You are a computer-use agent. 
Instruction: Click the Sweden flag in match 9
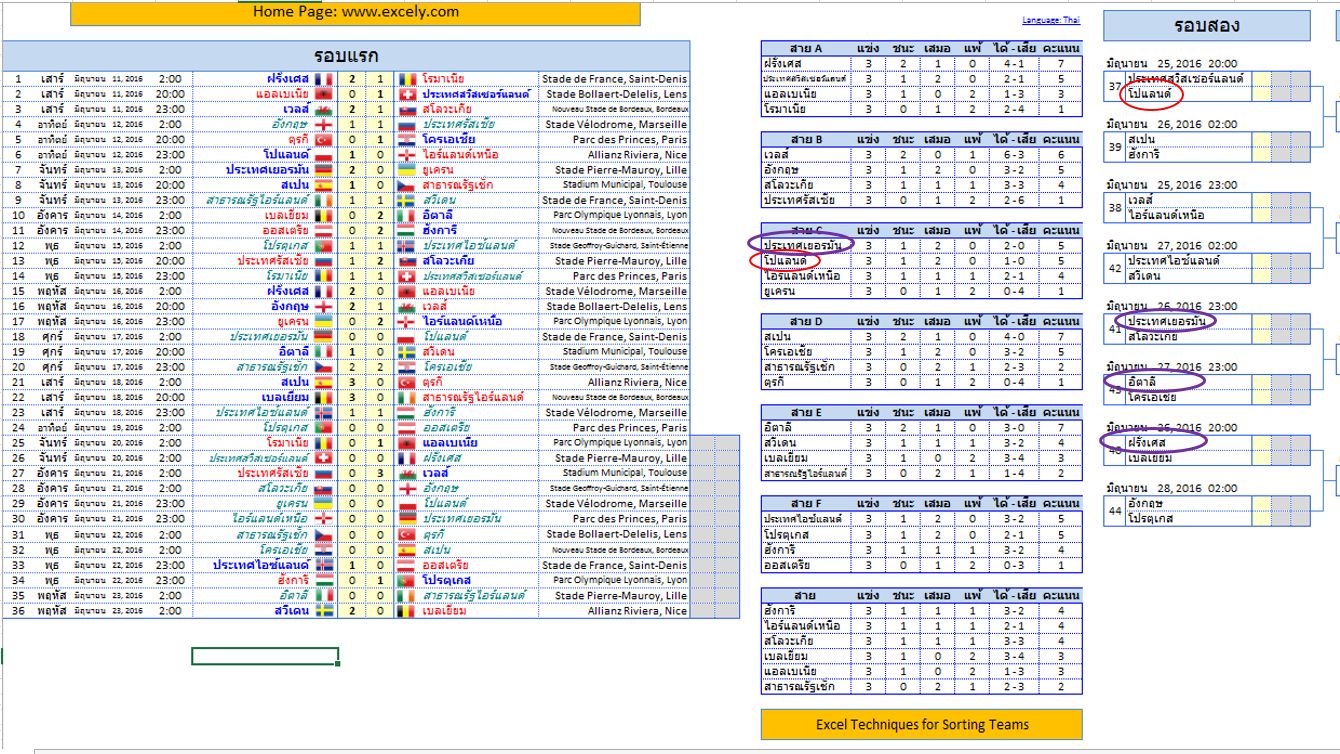pyautogui.click(x=408, y=200)
